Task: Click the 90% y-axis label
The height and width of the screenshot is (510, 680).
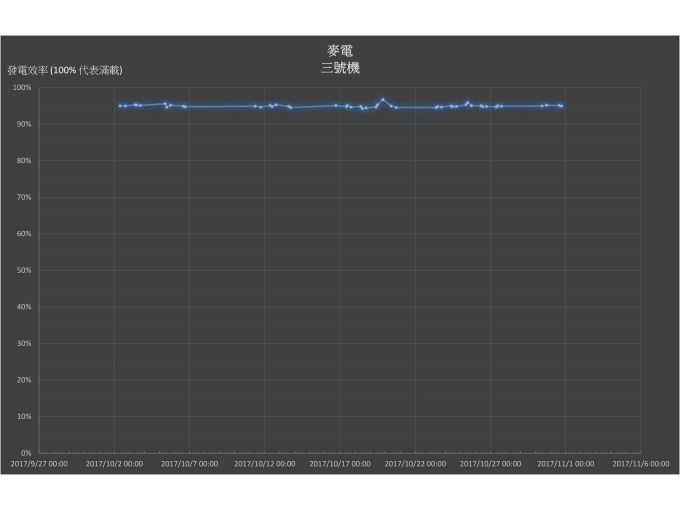Action: [x=24, y=124]
